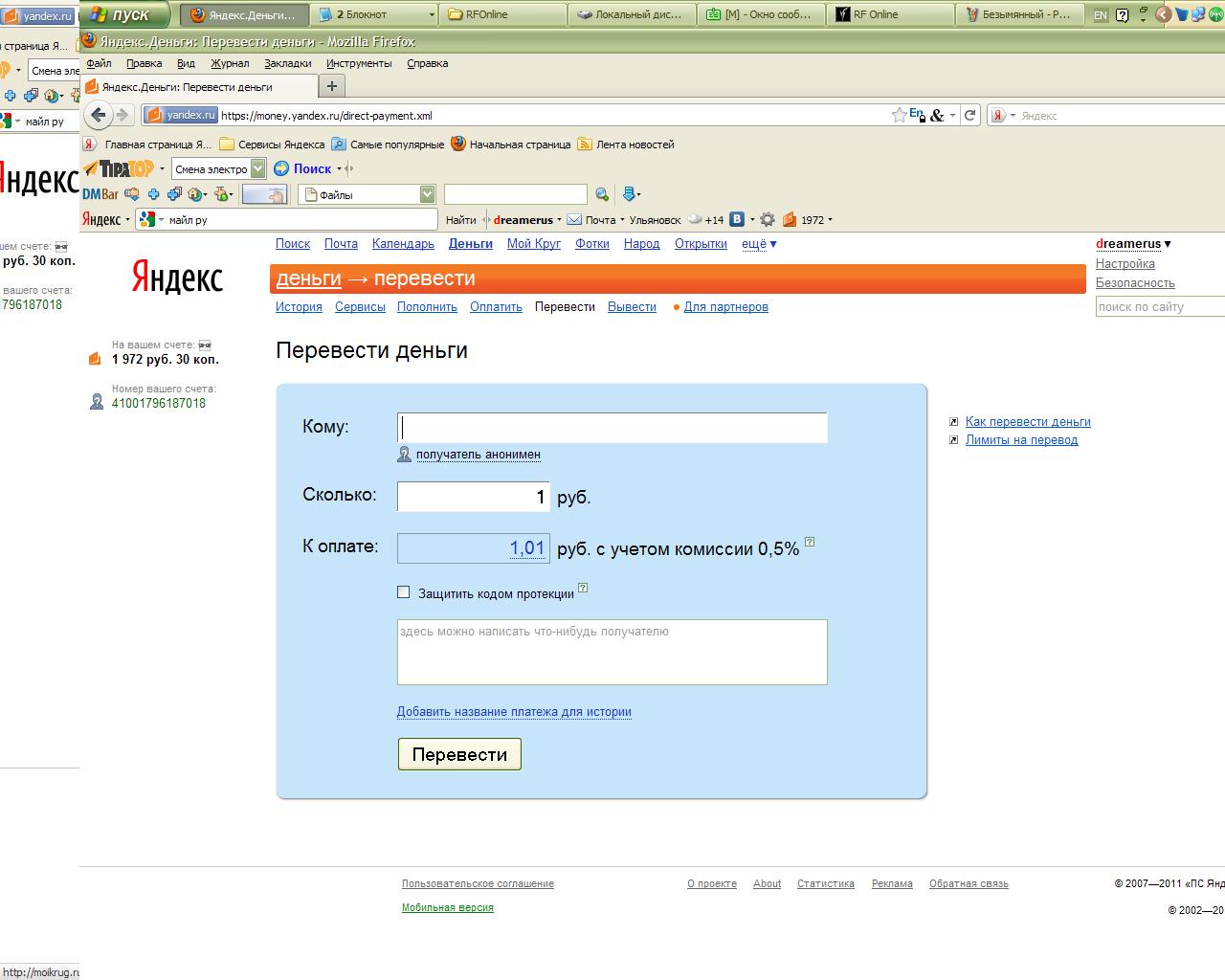Open the Сервисы Яндекса bookmarks folder
This screenshot has height=980, width=1225.
pos(272,145)
